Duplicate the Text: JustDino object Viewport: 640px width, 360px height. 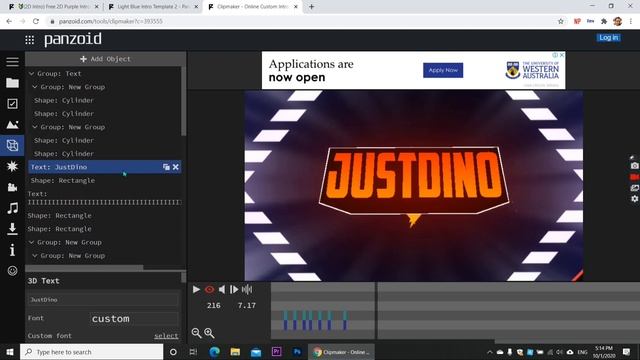(x=166, y=167)
